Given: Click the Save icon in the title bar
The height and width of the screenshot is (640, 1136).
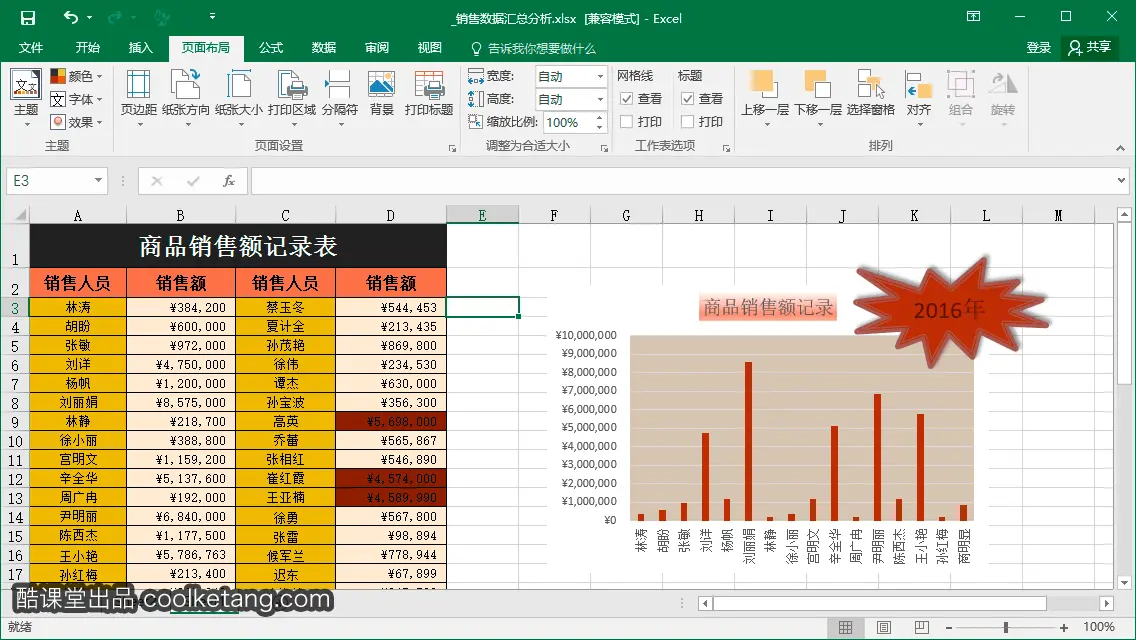Looking at the screenshot, I should point(28,17).
